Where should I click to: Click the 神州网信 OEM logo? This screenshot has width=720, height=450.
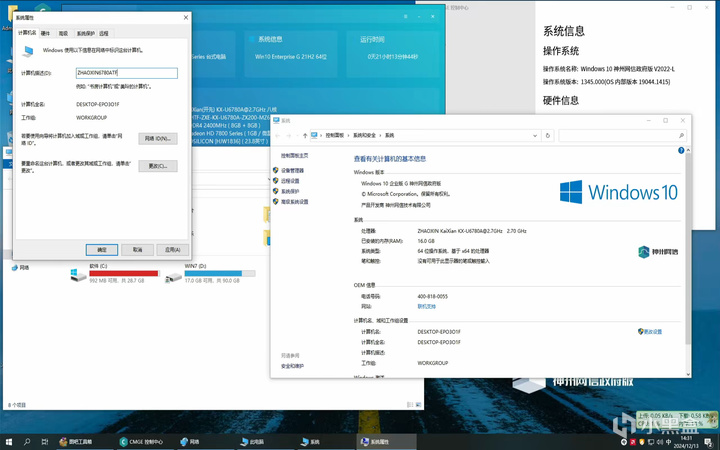(x=658, y=252)
